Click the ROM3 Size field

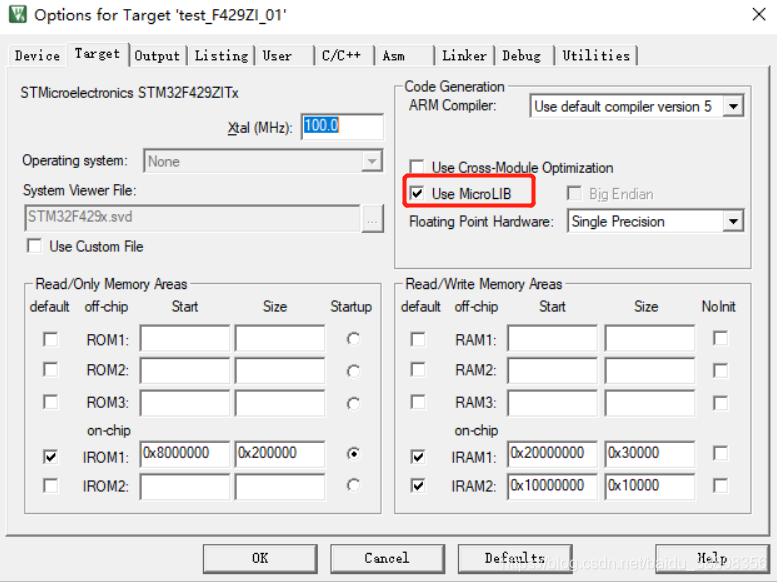pyautogui.click(x=280, y=403)
